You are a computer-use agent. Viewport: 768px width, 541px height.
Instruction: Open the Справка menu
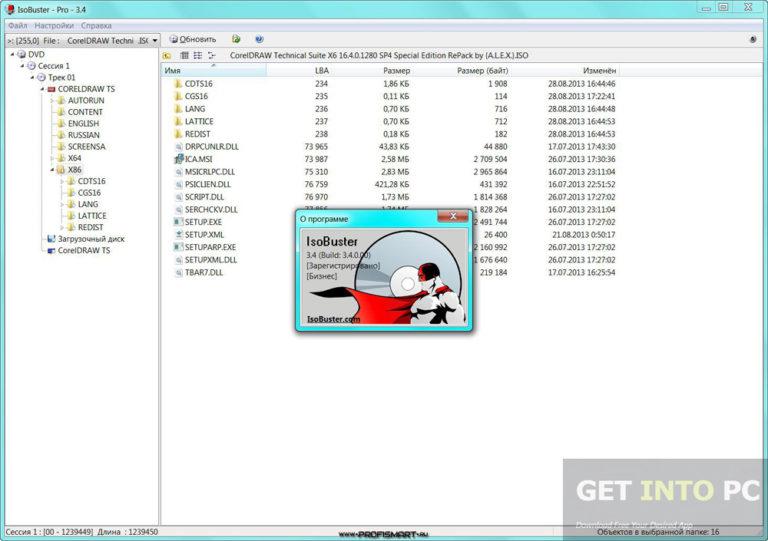click(x=96, y=25)
